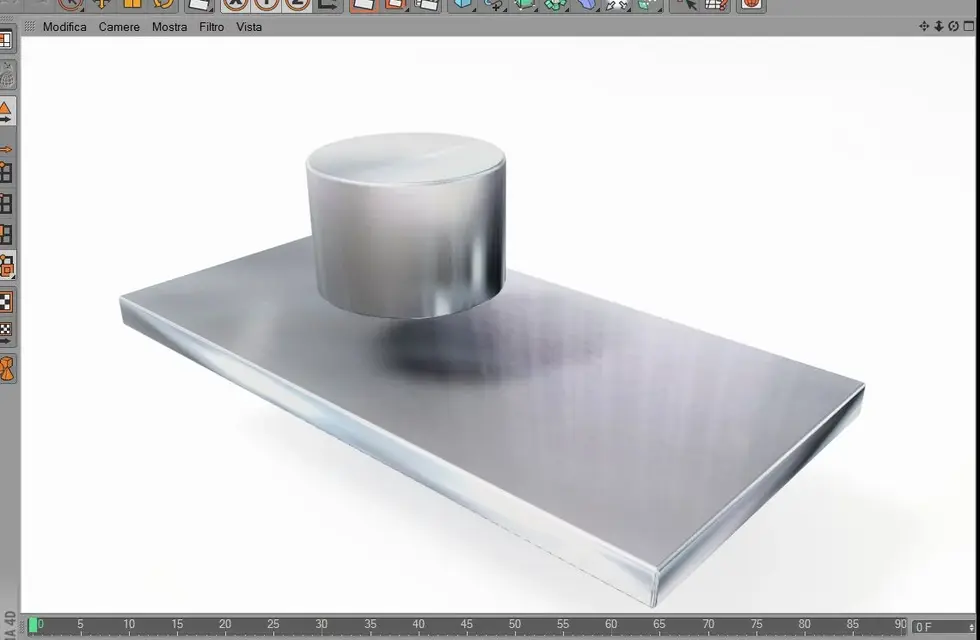Toggle the active view maximize icon

pyautogui.click(x=968, y=26)
